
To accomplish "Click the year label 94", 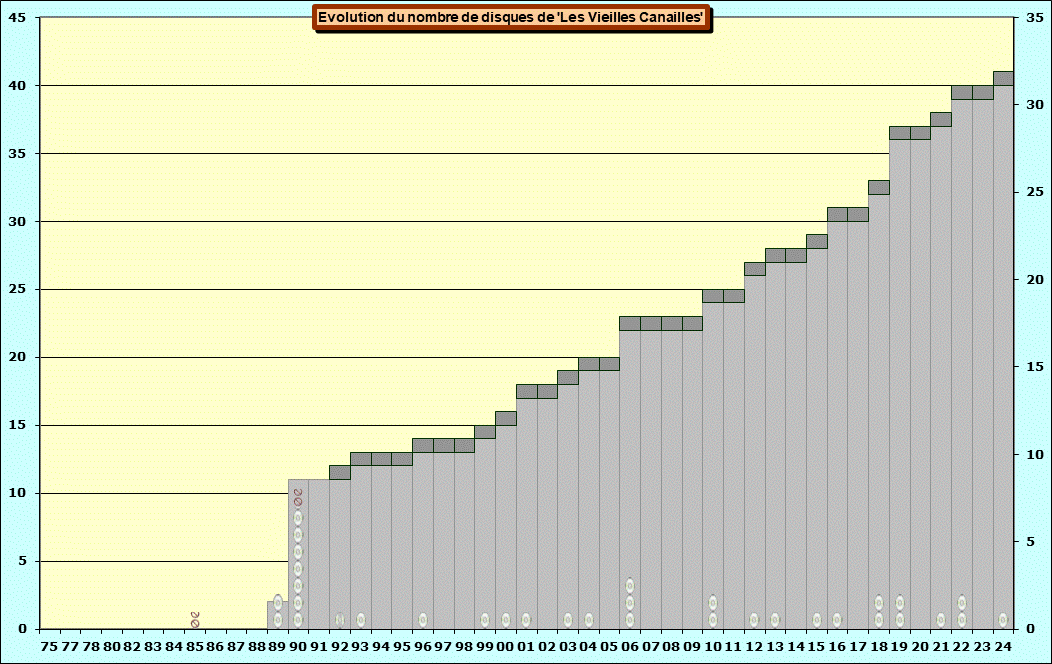I will 380,647.
